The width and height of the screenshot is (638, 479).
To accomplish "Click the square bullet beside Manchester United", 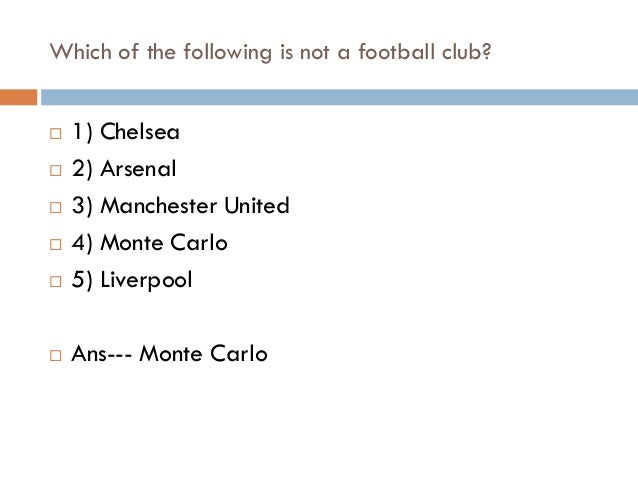I will [56, 208].
